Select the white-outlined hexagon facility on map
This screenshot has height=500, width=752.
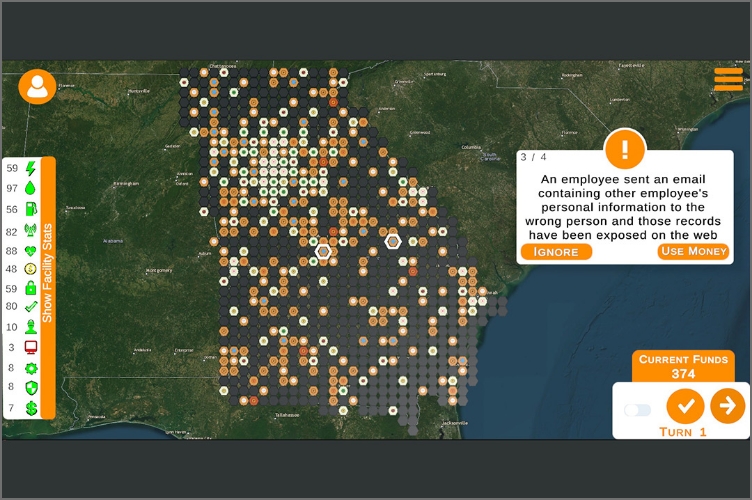tap(393, 241)
